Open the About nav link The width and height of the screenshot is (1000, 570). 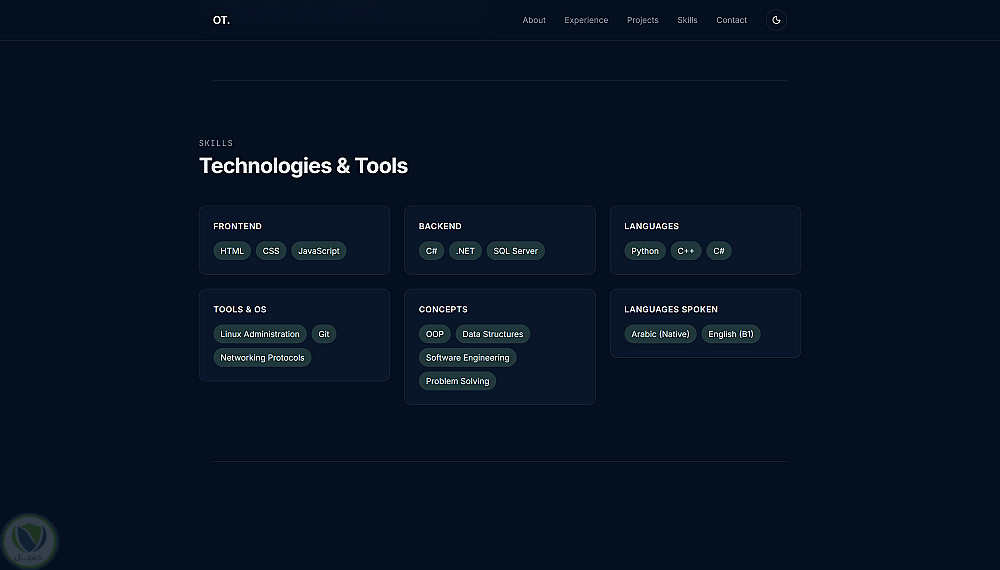click(534, 20)
